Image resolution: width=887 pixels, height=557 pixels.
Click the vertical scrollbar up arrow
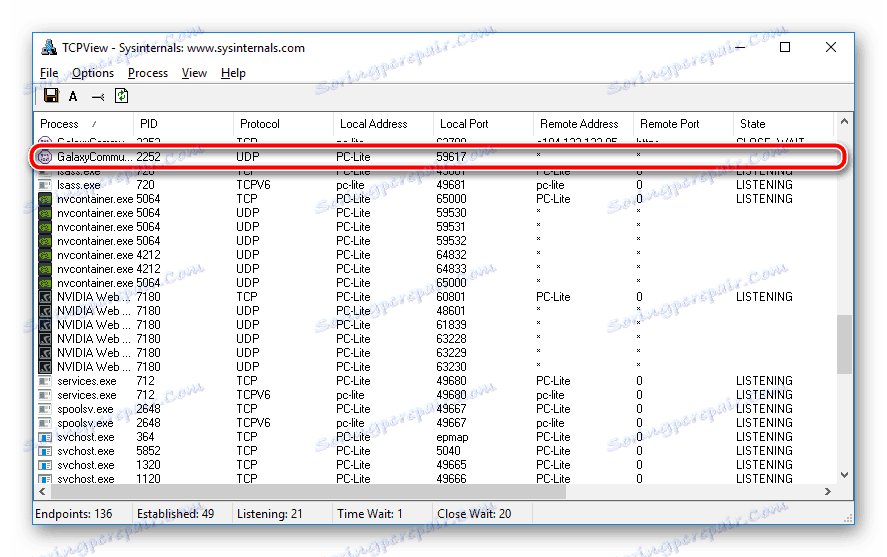pos(844,122)
